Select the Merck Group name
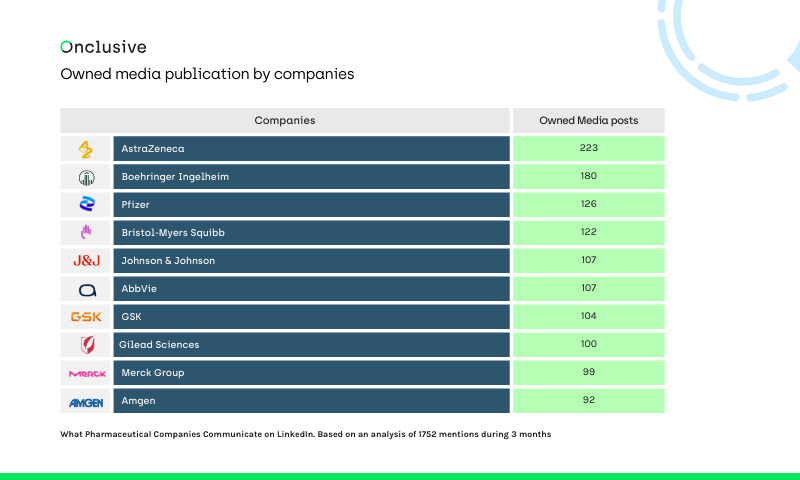Viewport: 800px width, 480px height. [153, 373]
